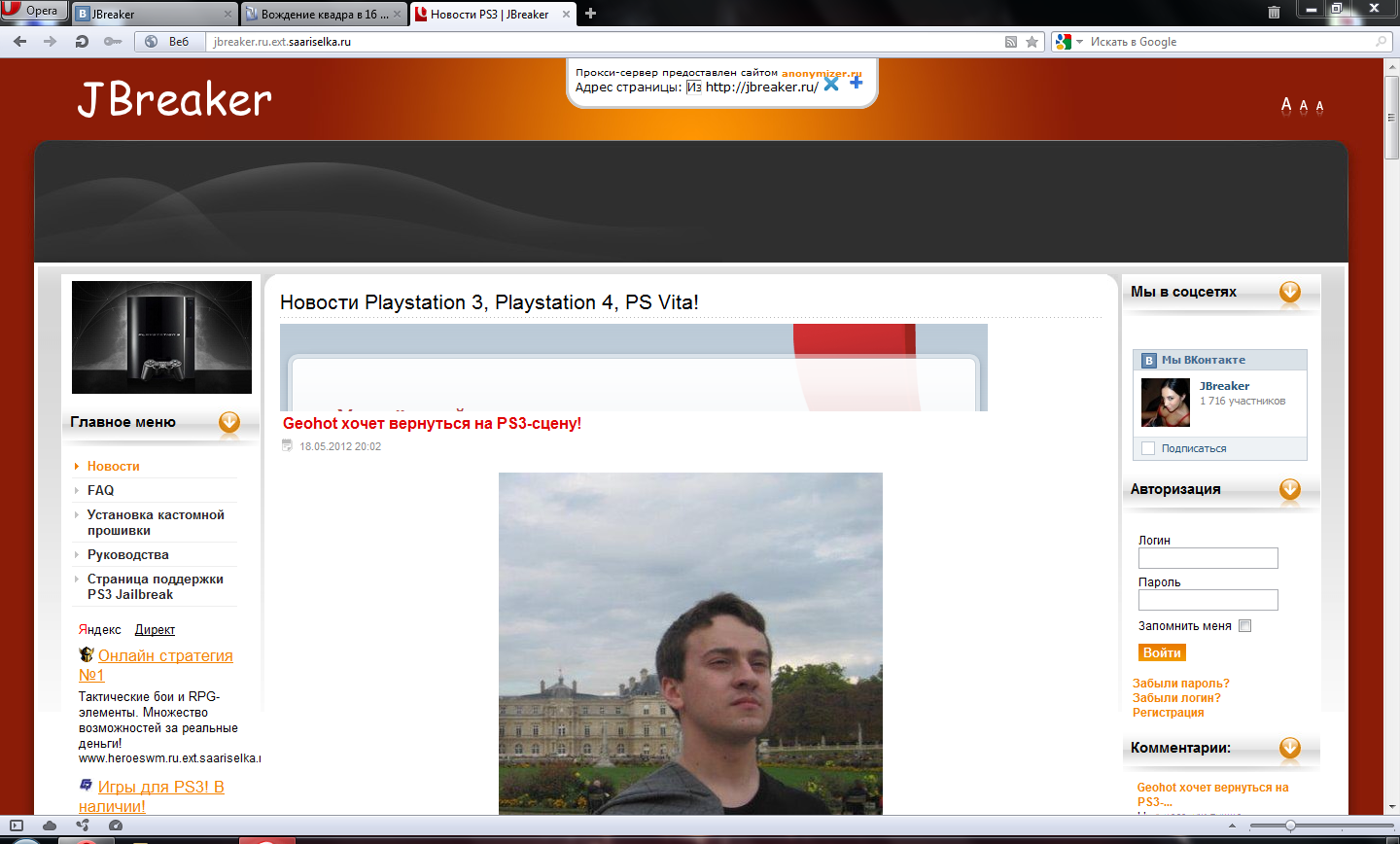Collapse the Комментарии panel arrow

(1290, 748)
